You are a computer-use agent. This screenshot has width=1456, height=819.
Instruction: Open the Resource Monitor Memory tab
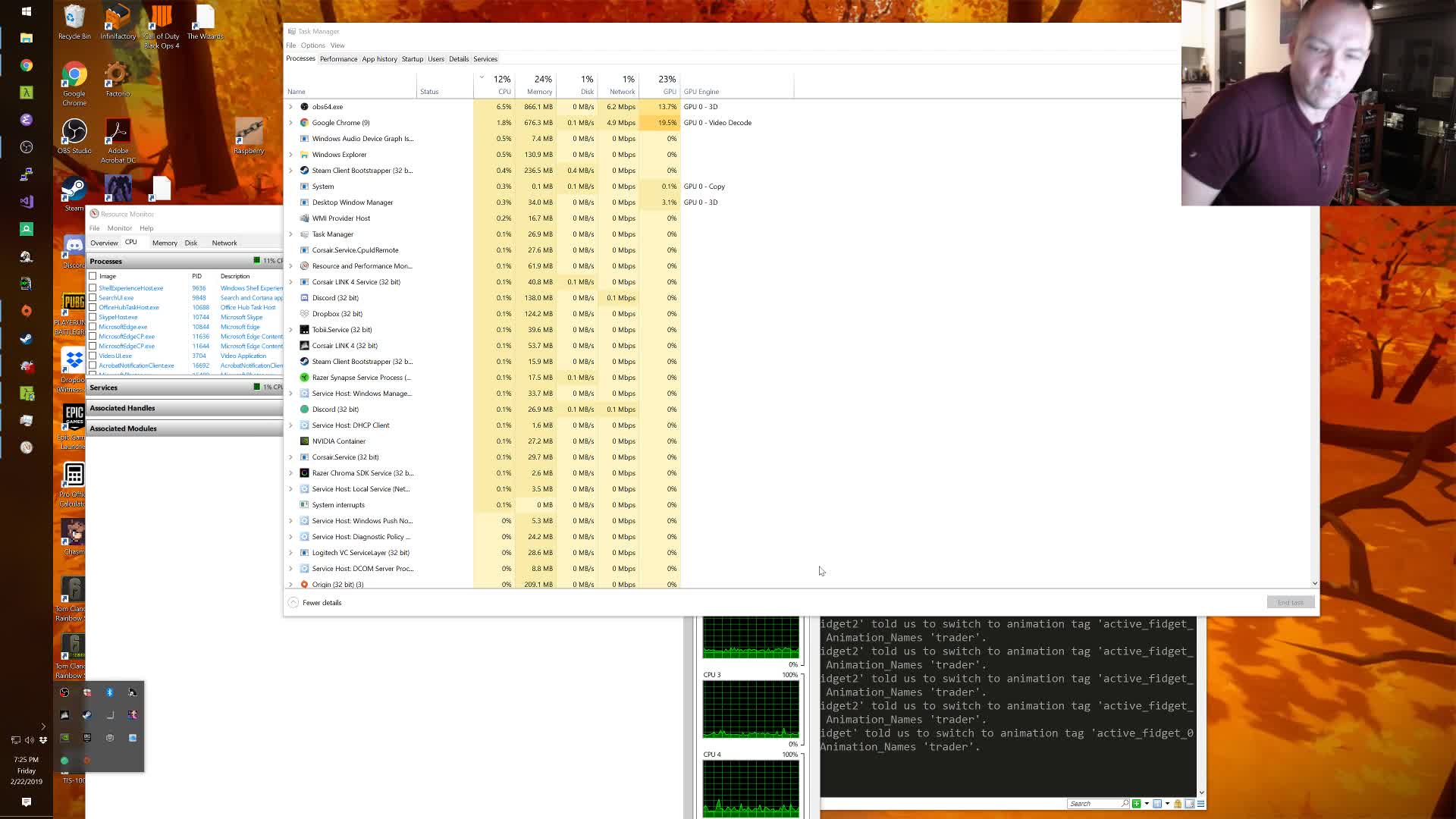pyautogui.click(x=165, y=243)
